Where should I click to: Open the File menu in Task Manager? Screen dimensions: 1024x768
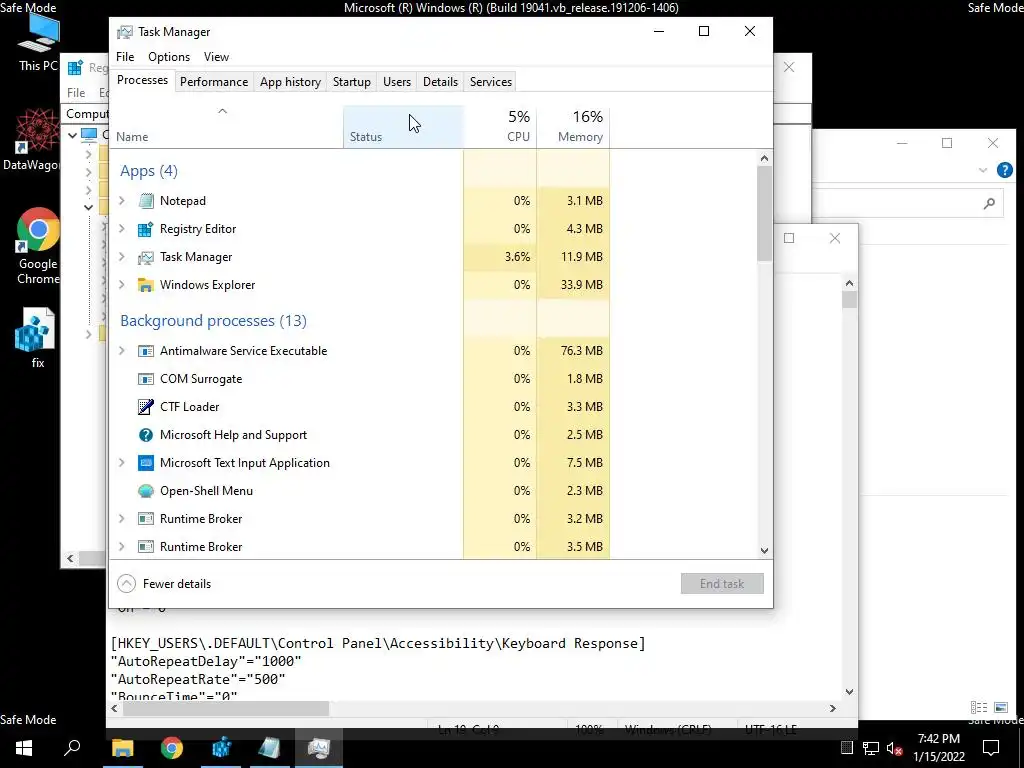click(x=125, y=57)
